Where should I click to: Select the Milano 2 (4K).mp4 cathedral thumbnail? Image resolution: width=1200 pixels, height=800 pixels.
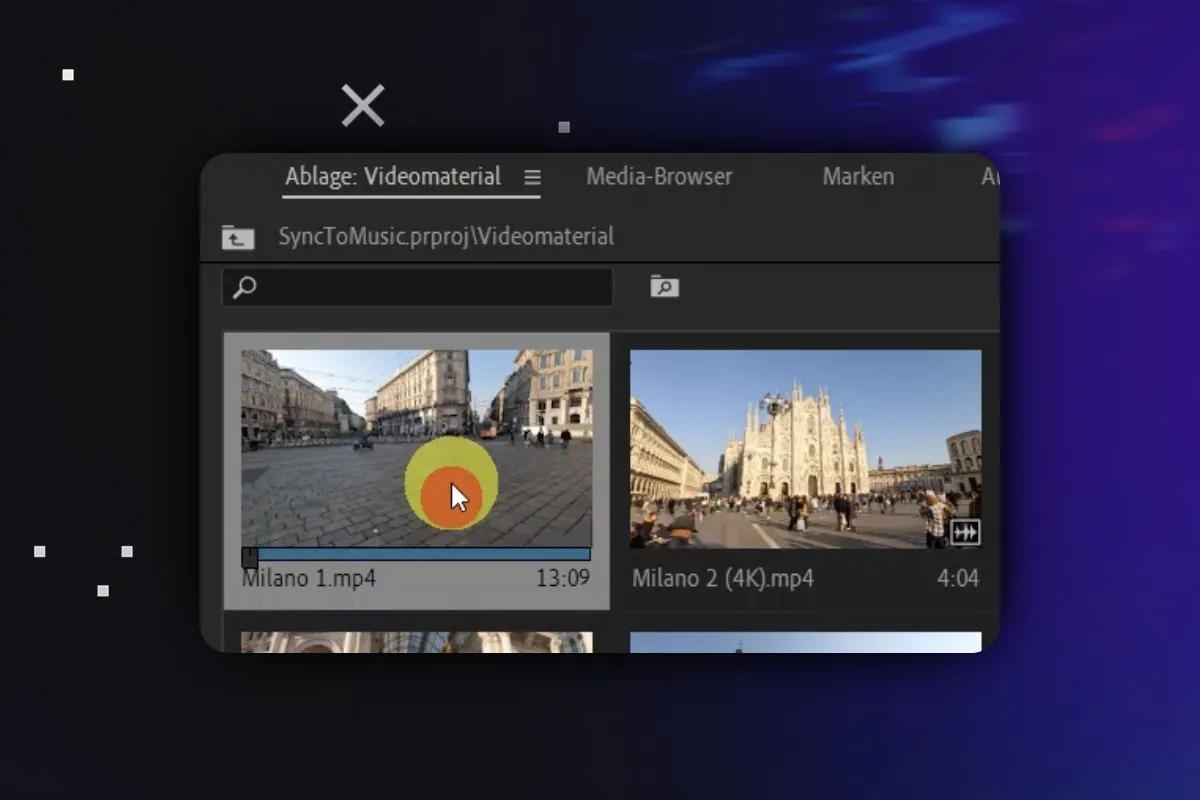click(x=806, y=449)
